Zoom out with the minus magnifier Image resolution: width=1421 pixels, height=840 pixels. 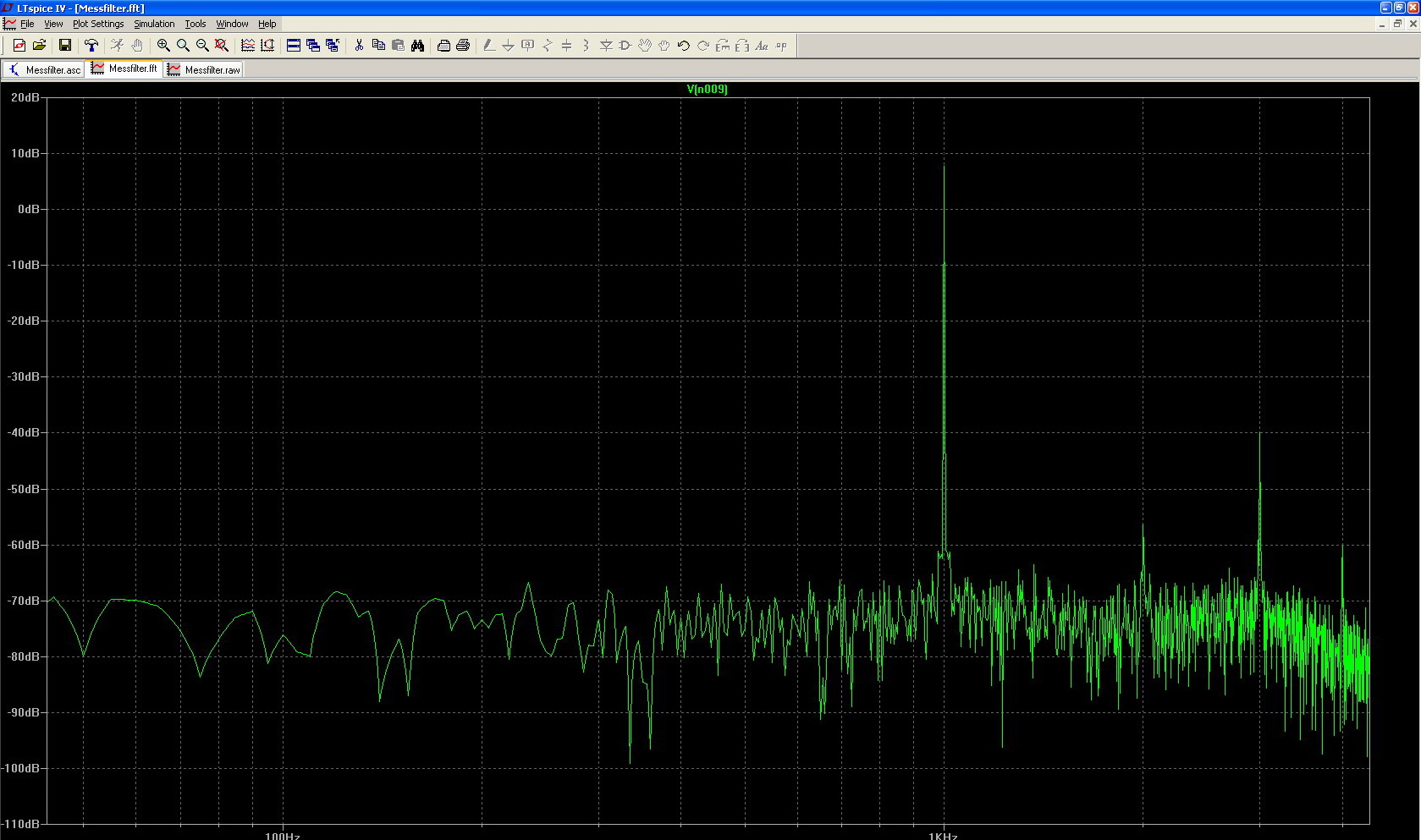click(202, 46)
